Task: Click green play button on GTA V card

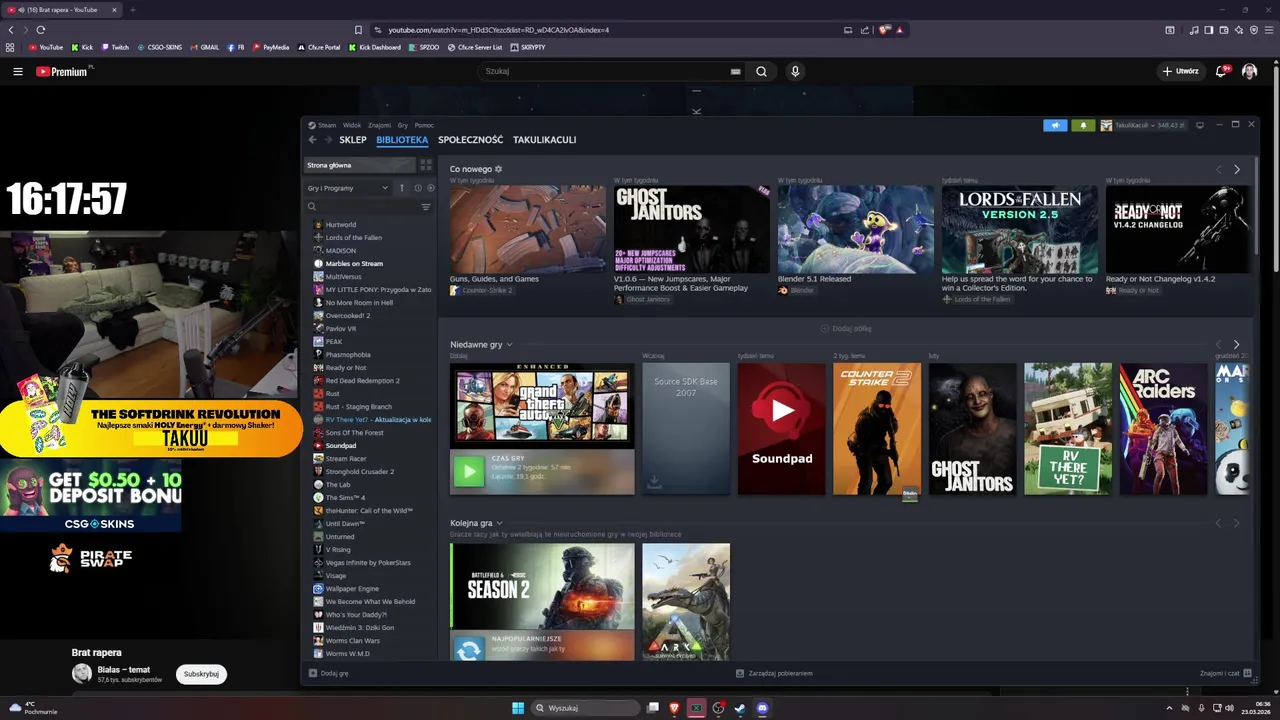Action: coord(468,471)
